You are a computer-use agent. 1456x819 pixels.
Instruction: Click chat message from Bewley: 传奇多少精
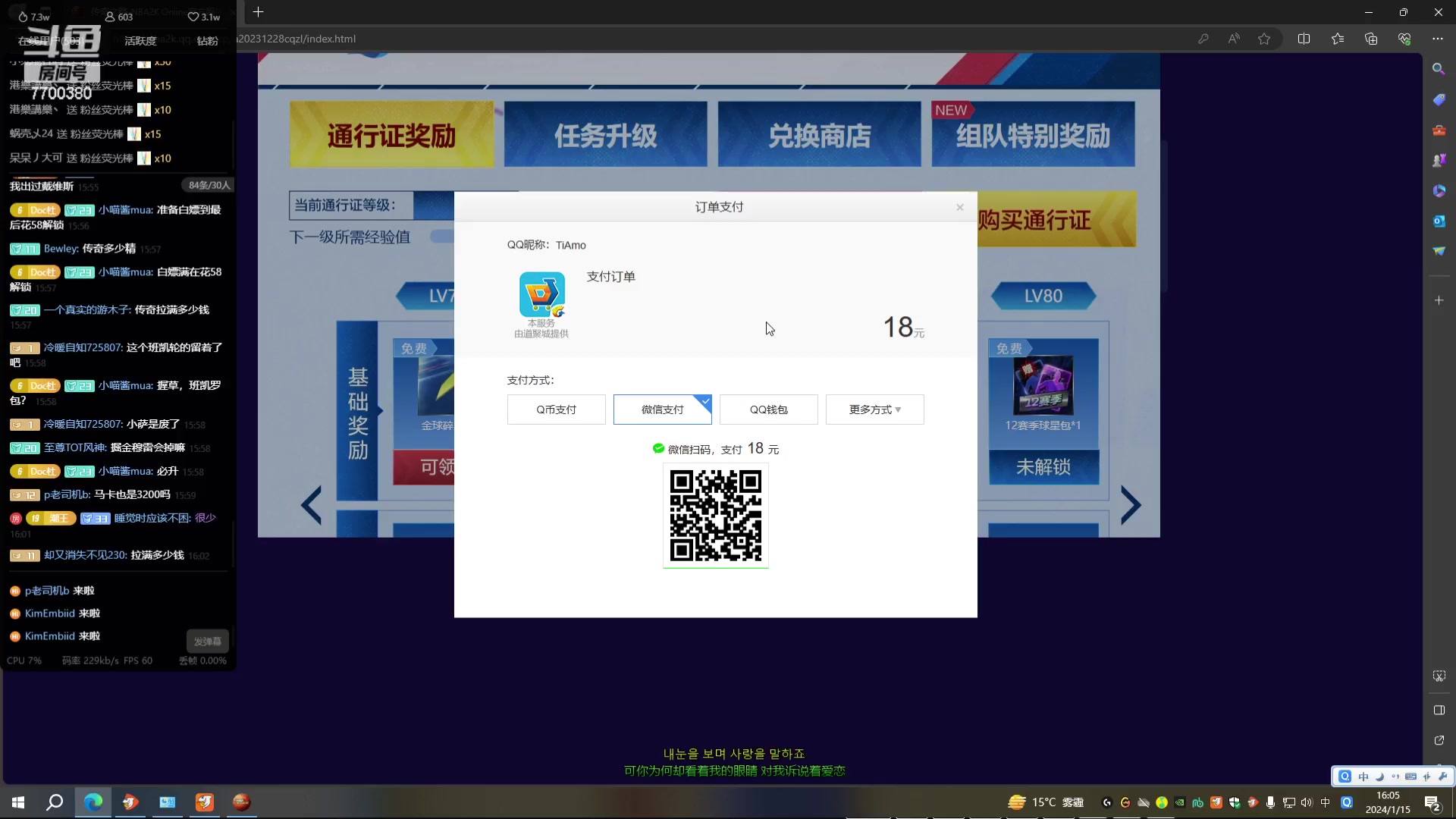tap(85, 249)
